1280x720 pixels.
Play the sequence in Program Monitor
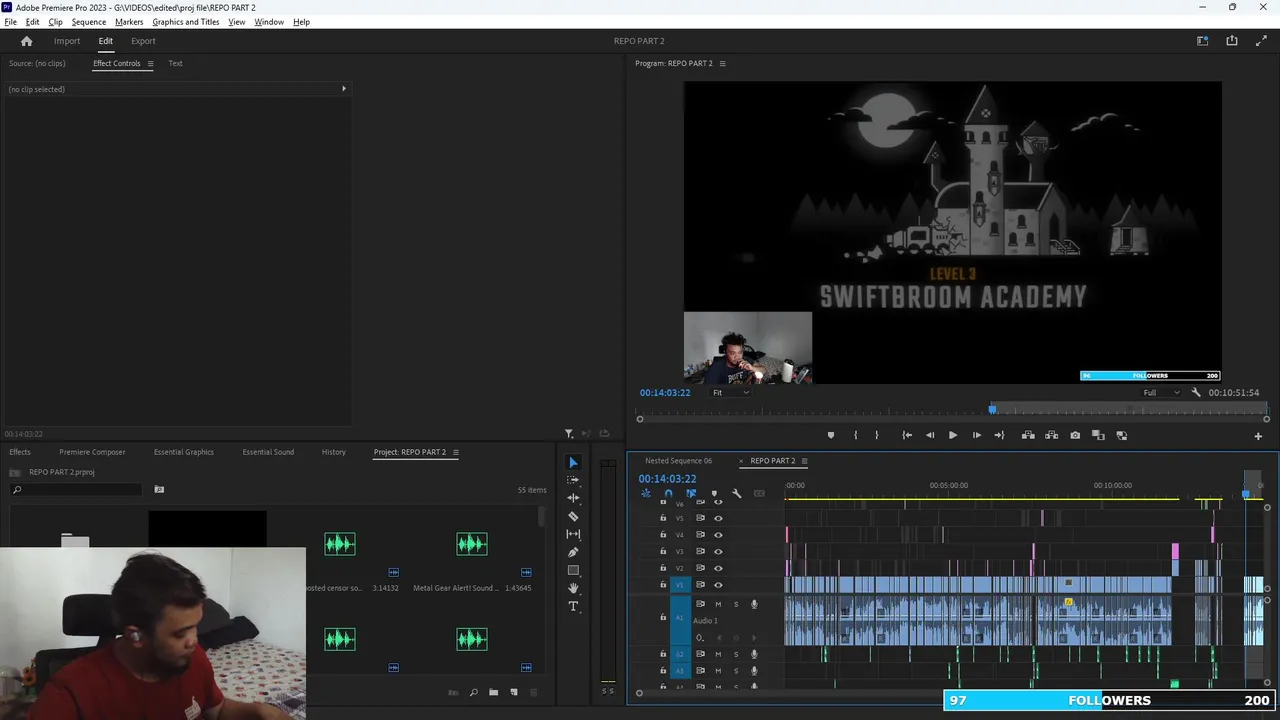tap(952, 435)
